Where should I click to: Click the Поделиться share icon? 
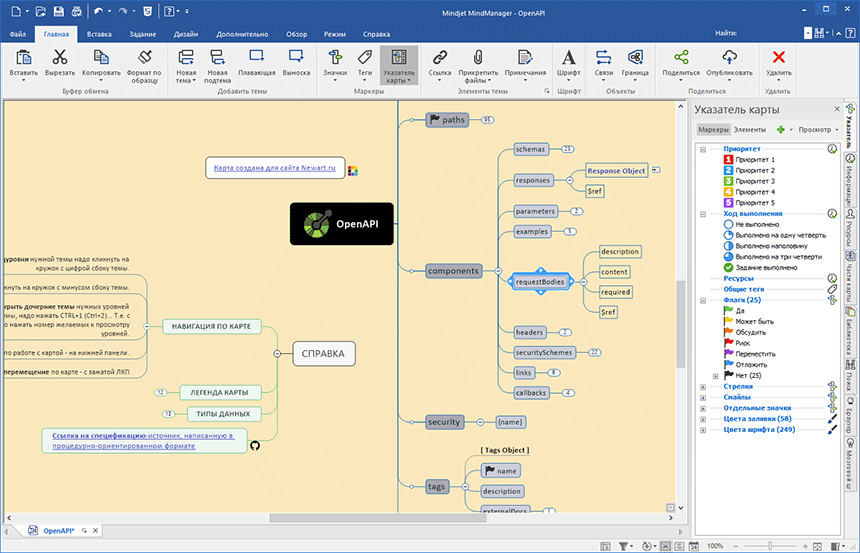coord(681,57)
